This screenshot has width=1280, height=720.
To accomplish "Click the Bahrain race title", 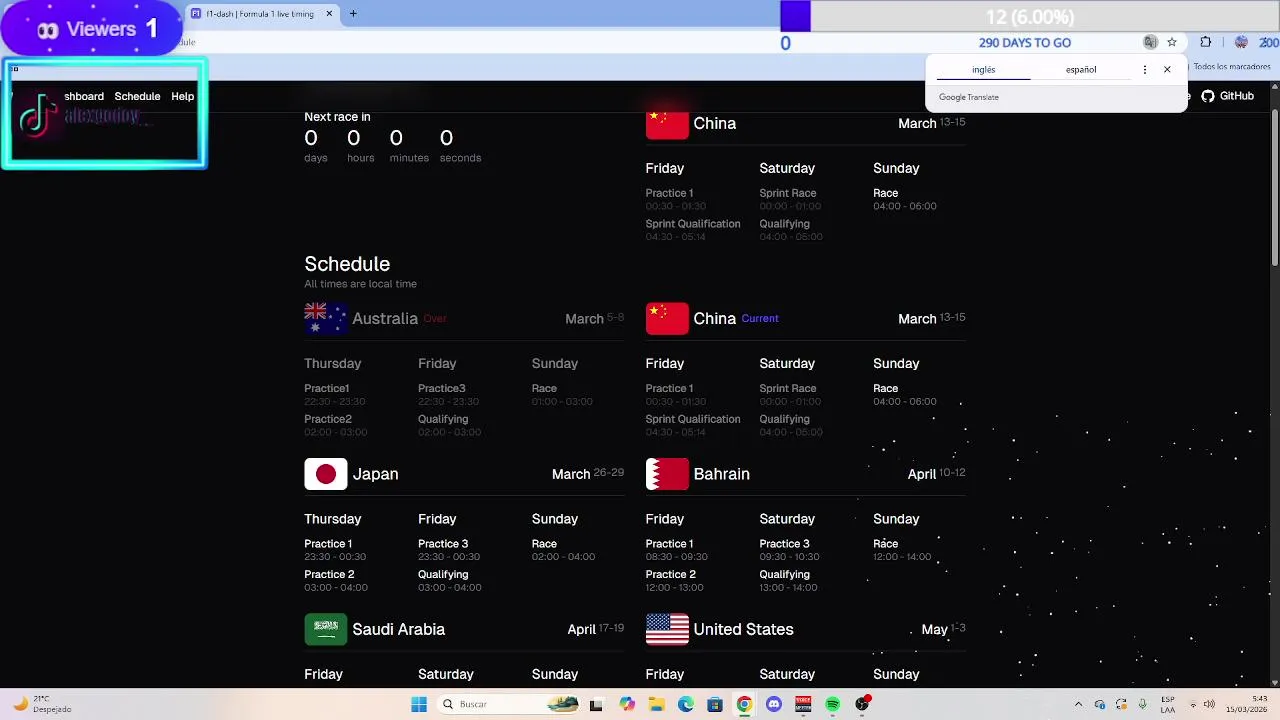I will point(721,474).
